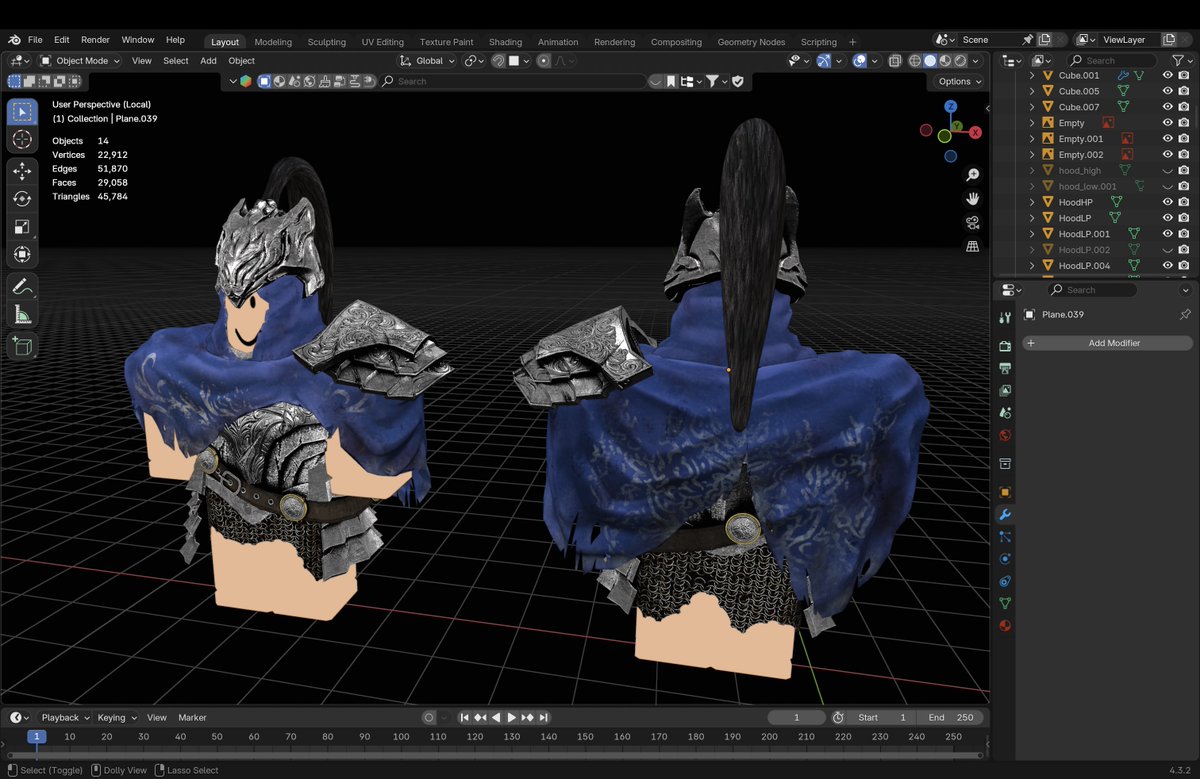Open the Geometry Nodes workspace tab

tap(751, 42)
